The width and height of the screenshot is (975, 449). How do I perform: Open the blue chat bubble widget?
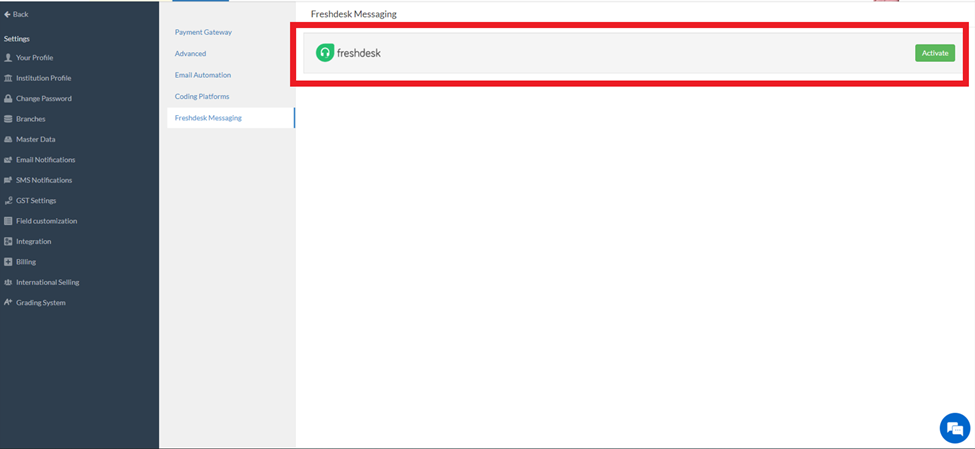(x=954, y=428)
